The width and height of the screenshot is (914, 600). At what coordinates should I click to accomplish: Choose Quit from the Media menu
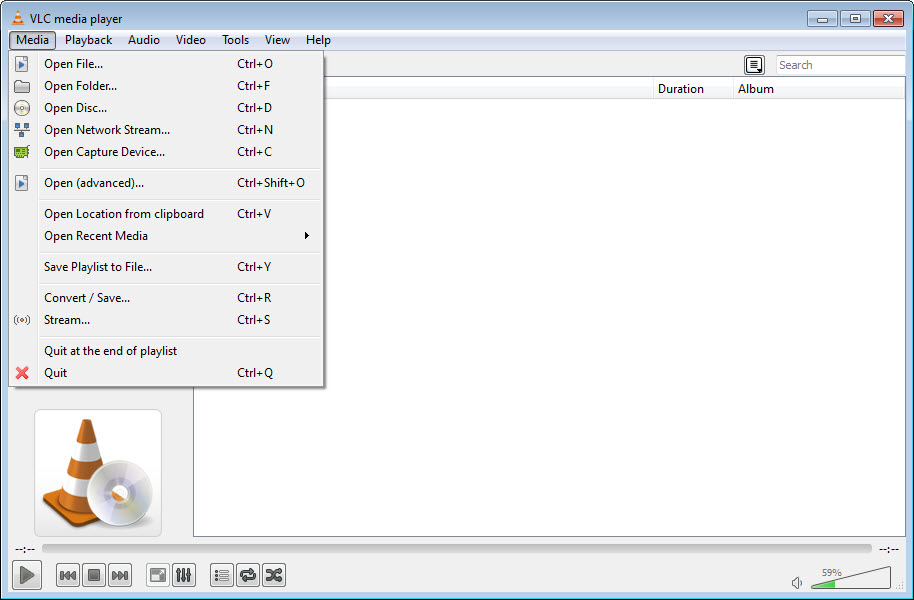click(x=166, y=373)
